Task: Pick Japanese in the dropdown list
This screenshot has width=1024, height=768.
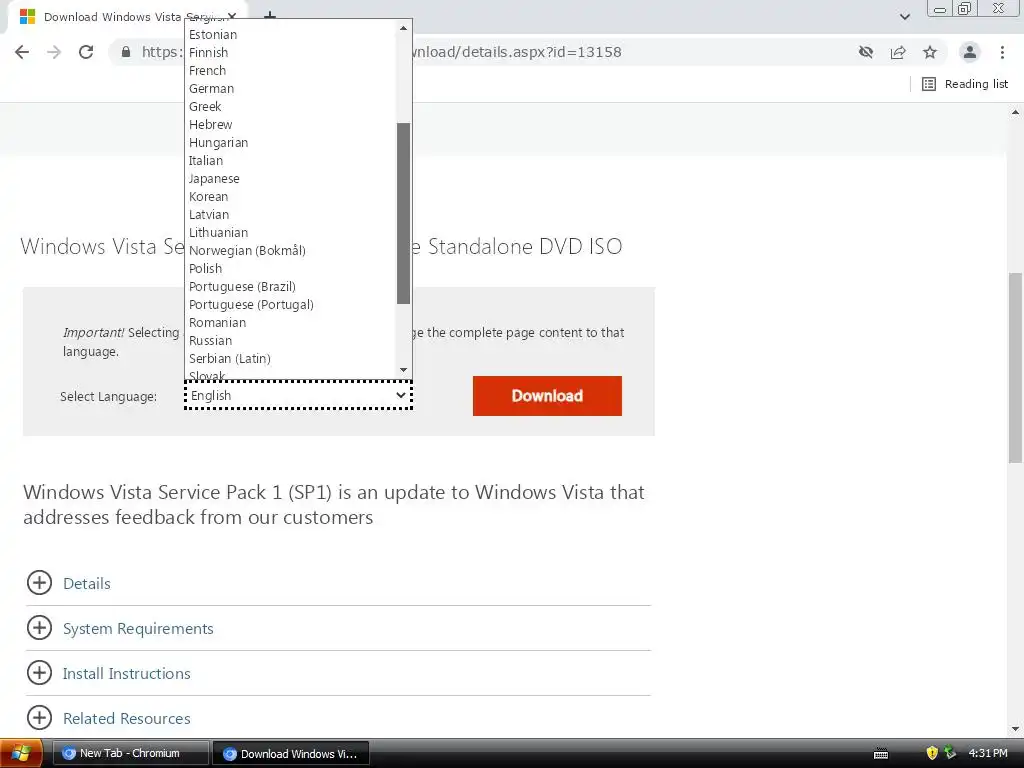Action: [x=291, y=178]
